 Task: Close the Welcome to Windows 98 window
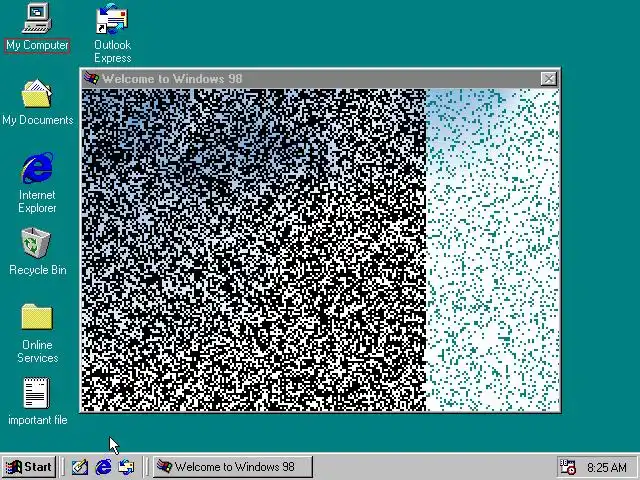549,79
